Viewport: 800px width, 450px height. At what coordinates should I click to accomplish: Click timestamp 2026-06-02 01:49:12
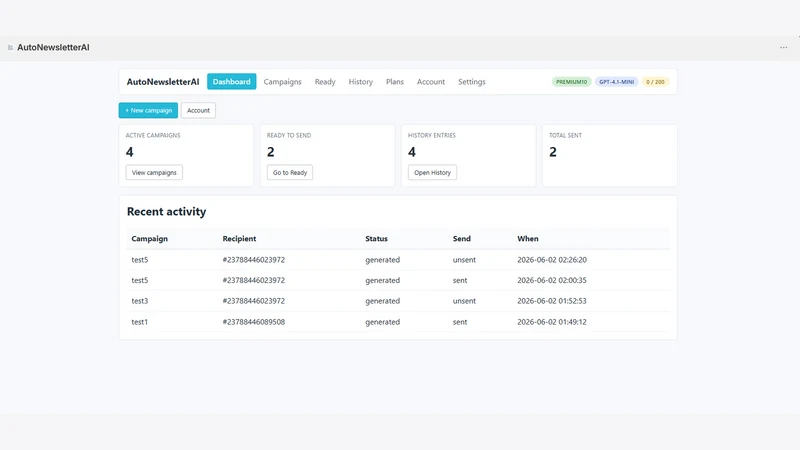pos(552,322)
